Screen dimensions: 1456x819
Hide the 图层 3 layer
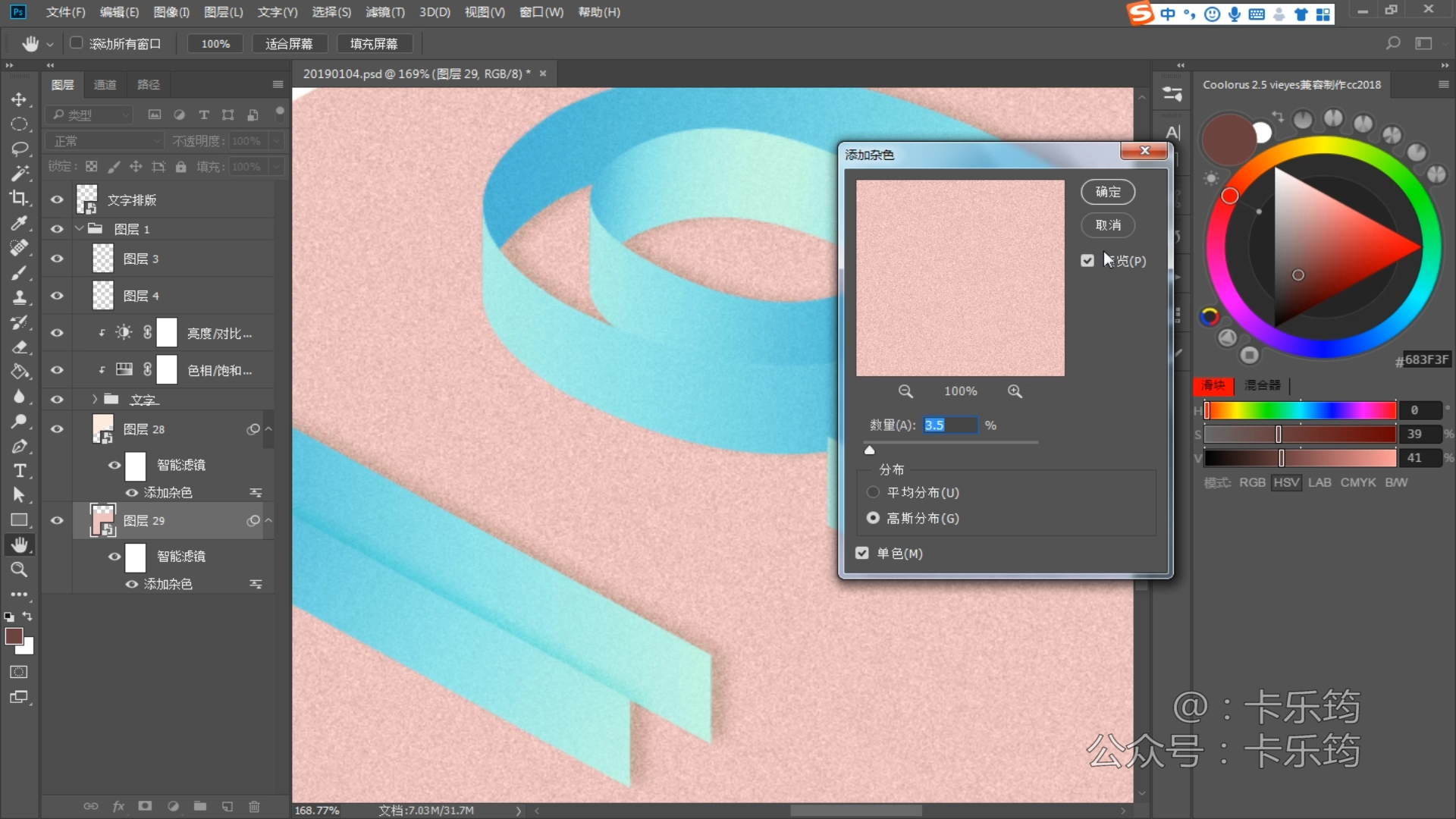point(57,259)
